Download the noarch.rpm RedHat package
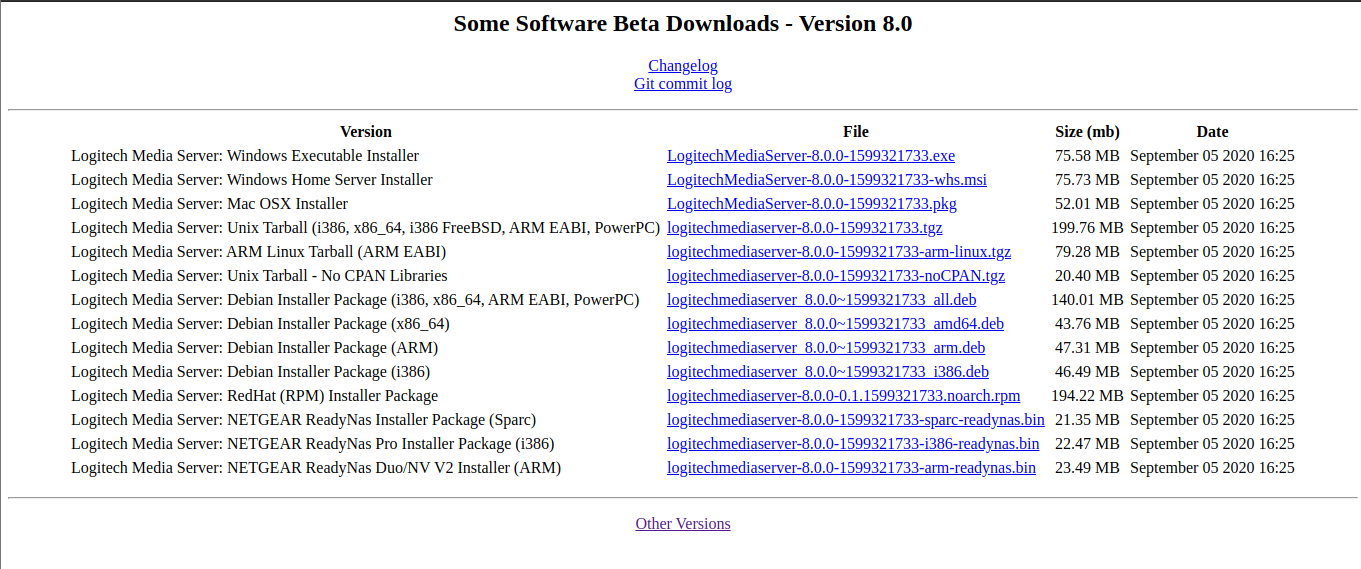Screen dimensions: 1361x569 844,396
